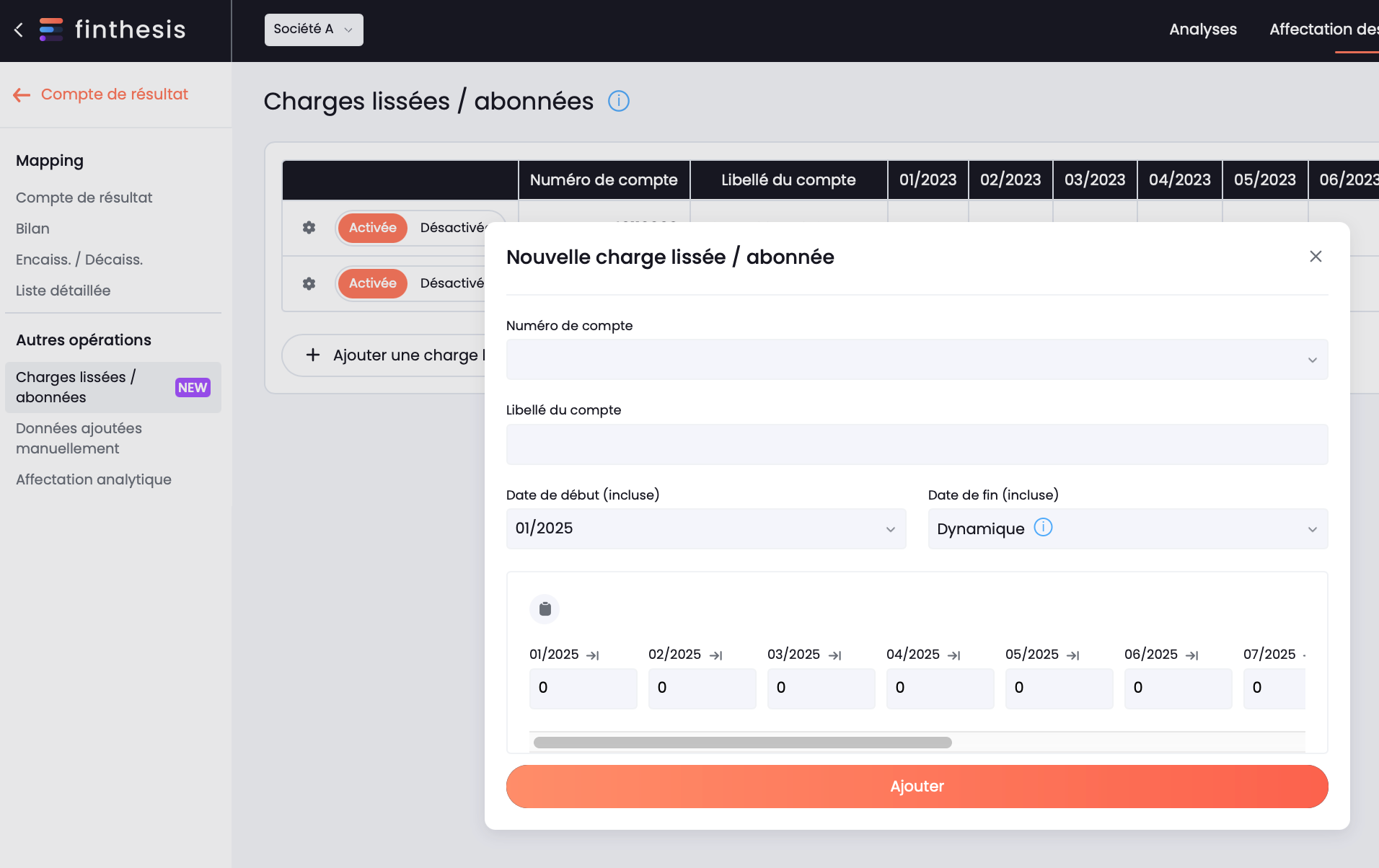Viewport: 1379px width, 868px height.
Task: Open Affectation analytique in the sidebar
Action: click(94, 479)
